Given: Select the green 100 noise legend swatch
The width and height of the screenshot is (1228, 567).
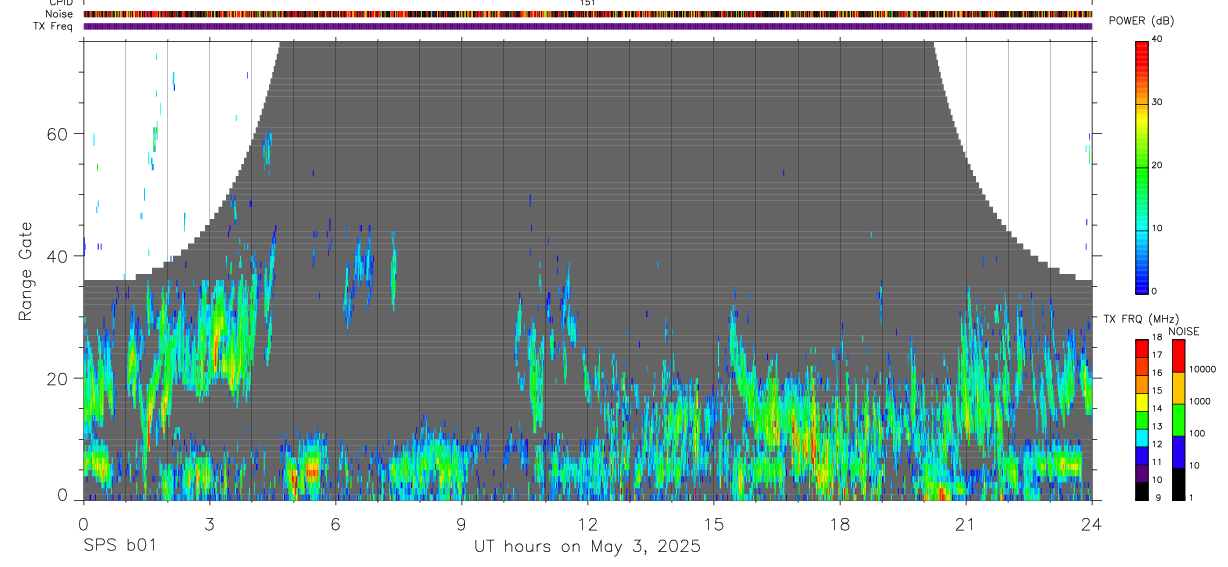Looking at the screenshot, I should [x=1179, y=420].
